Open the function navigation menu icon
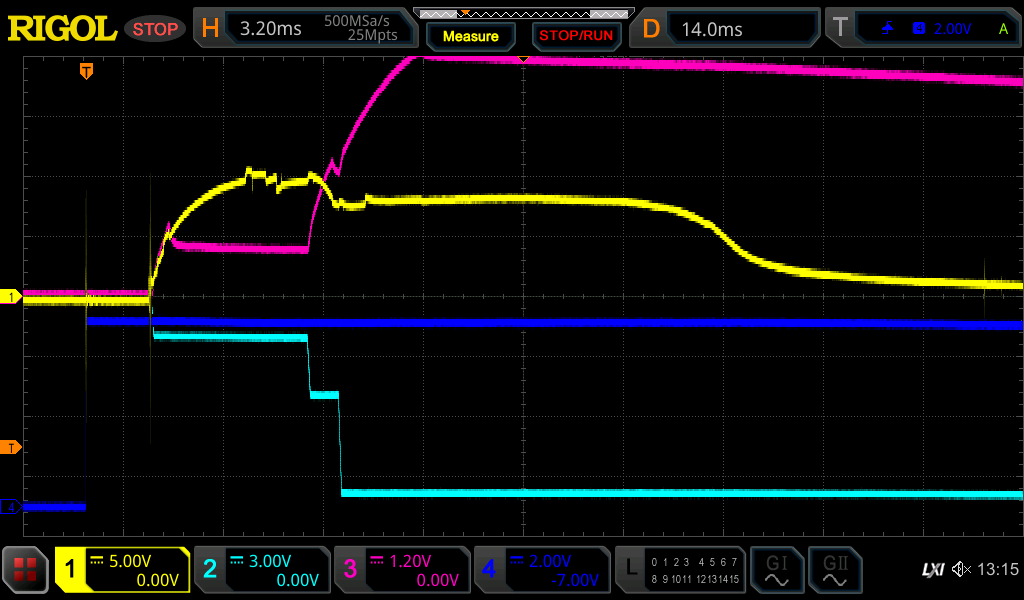Image resolution: width=1024 pixels, height=600 pixels. point(25,570)
